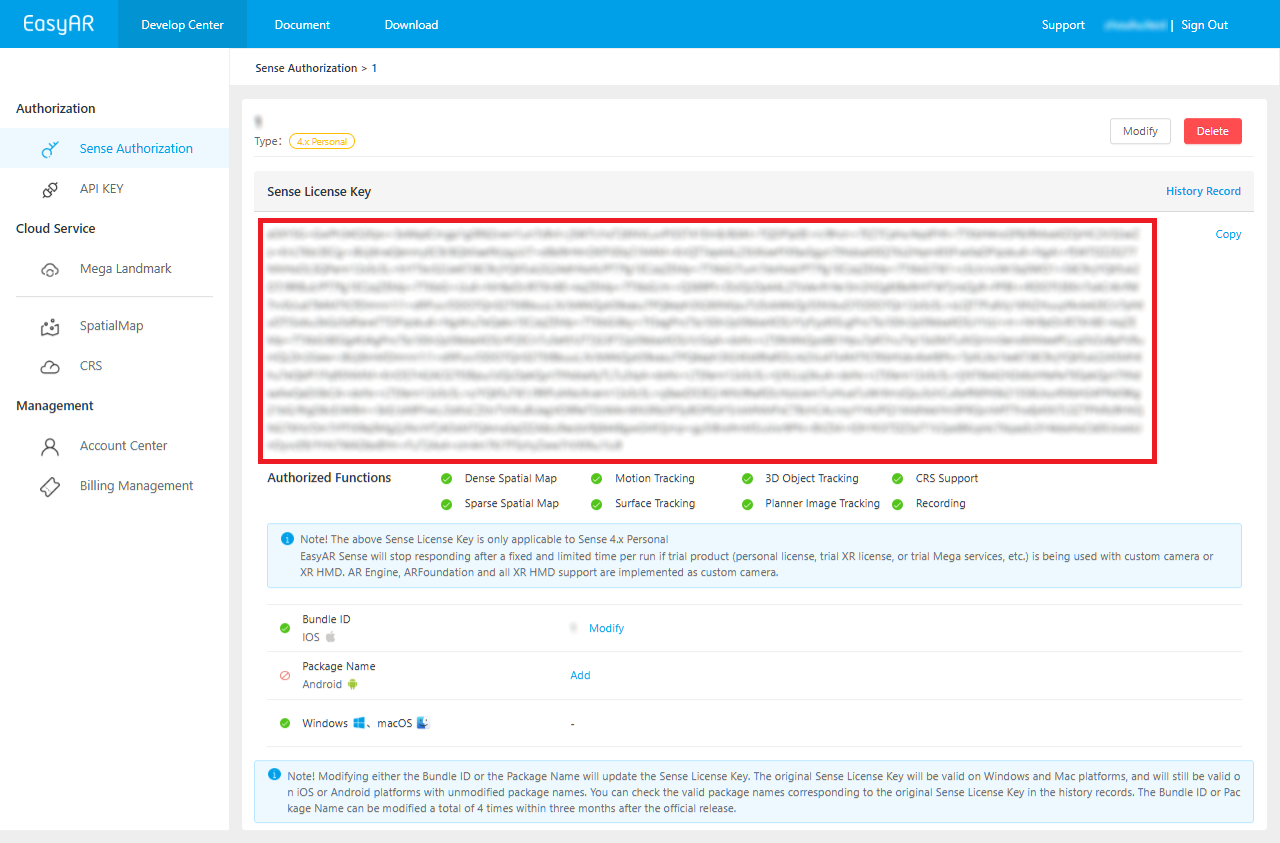Click the Account Center person icon
Image resolution: width=1280 pixels, height=843 pixels.
(x=50, y=446)
